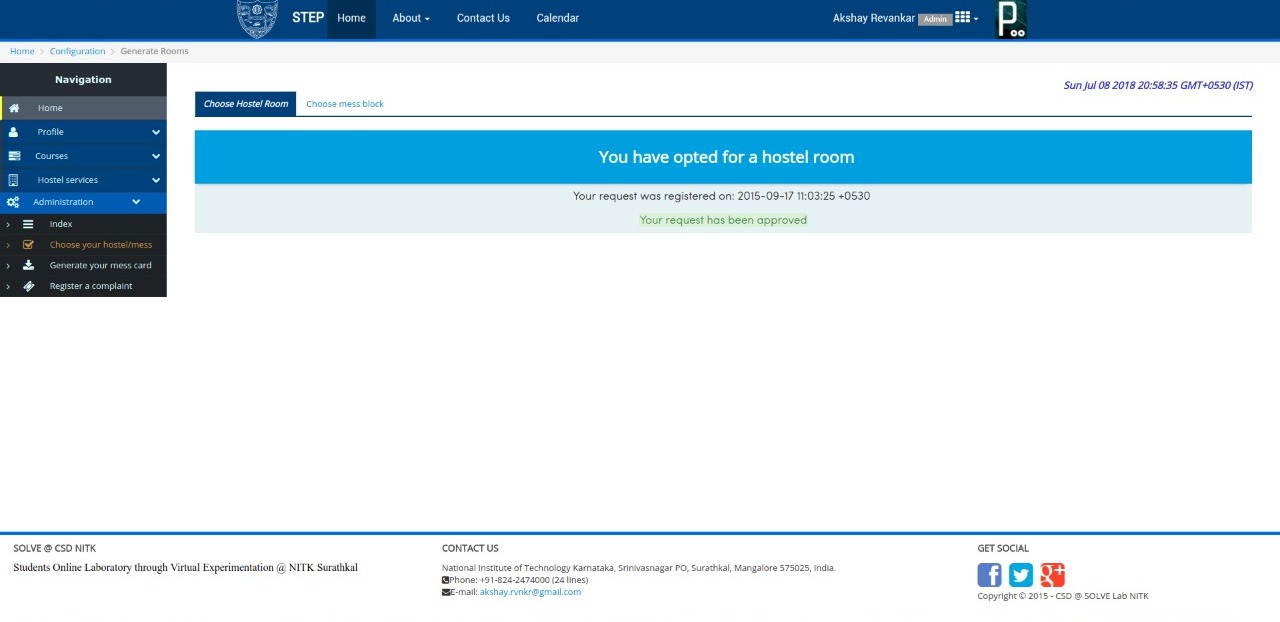Click the ticket icon for Register a complaint
1280x622 pixels.
[x=28, y=286]
